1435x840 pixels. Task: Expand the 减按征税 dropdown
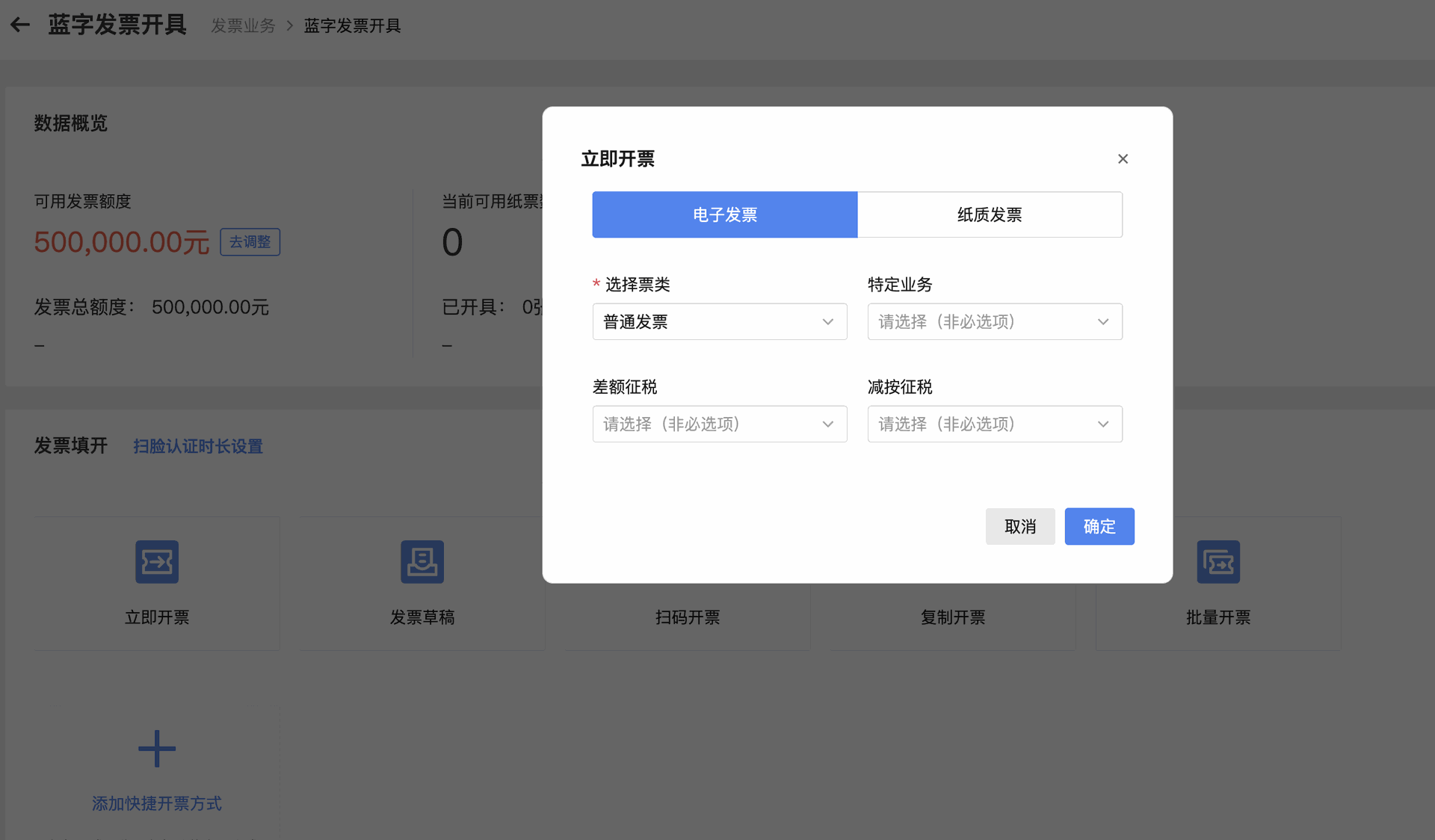994,424
